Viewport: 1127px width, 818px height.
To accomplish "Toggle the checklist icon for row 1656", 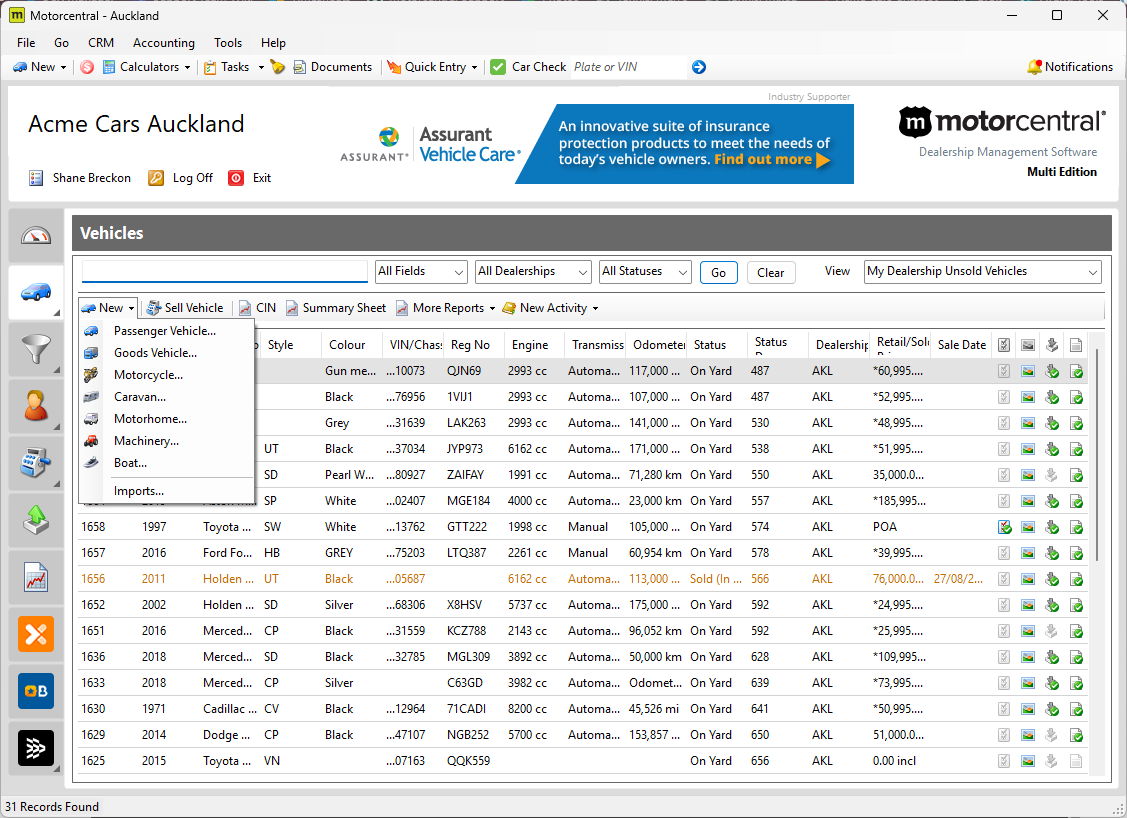I will [1004, 579].
